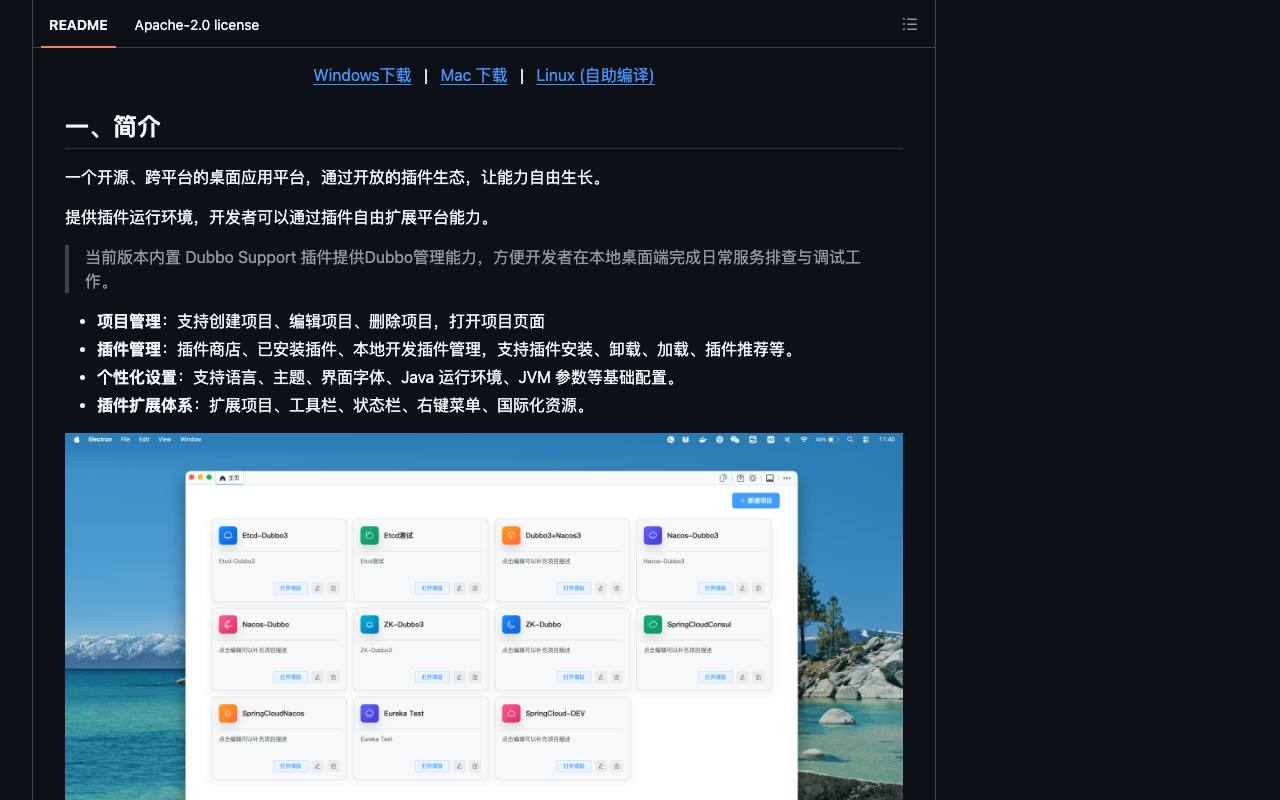Click the green Etcd测试 project icon

[370, 535]
